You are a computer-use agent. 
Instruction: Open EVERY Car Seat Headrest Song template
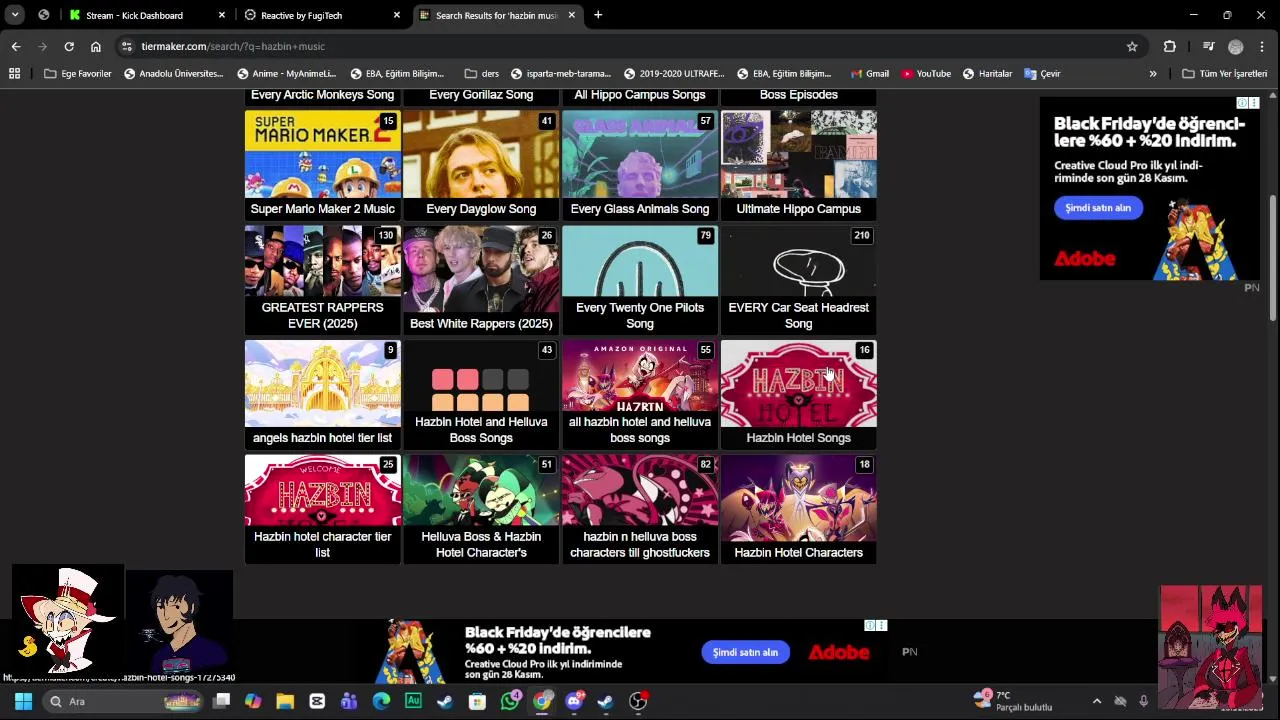coord(798,279)
